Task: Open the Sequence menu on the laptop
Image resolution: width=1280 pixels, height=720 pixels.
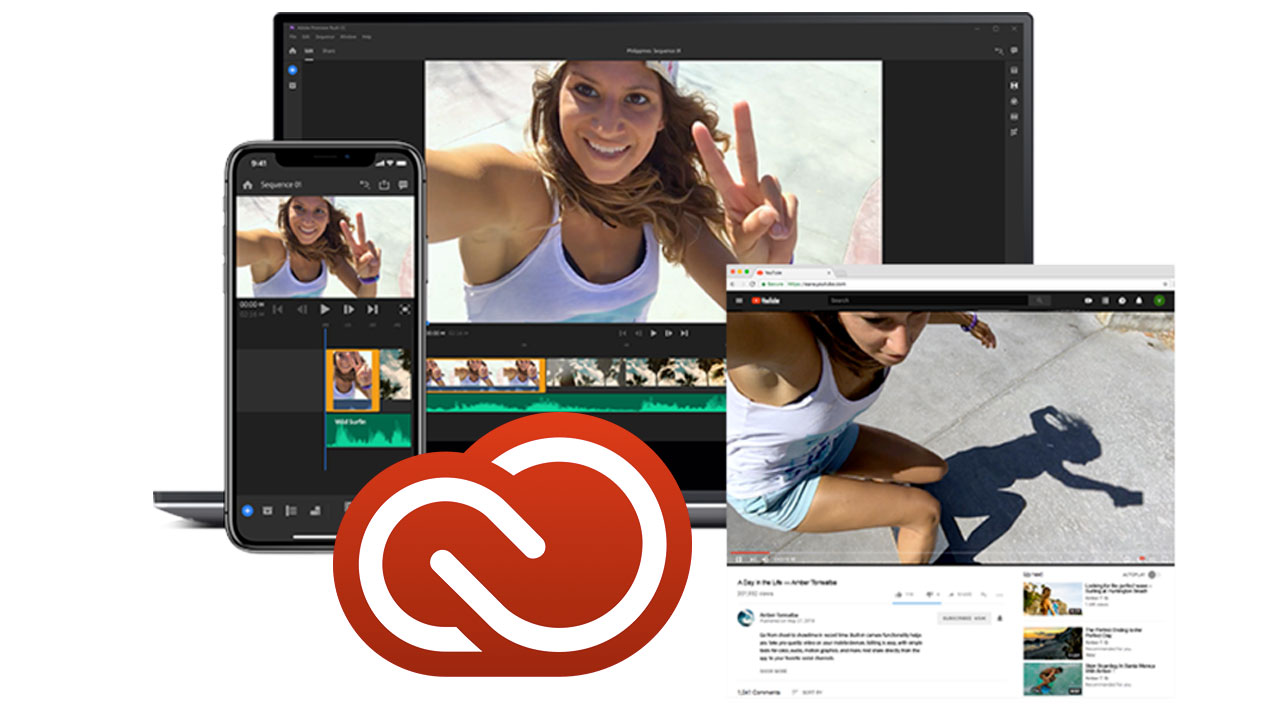Action: [325, 37]
